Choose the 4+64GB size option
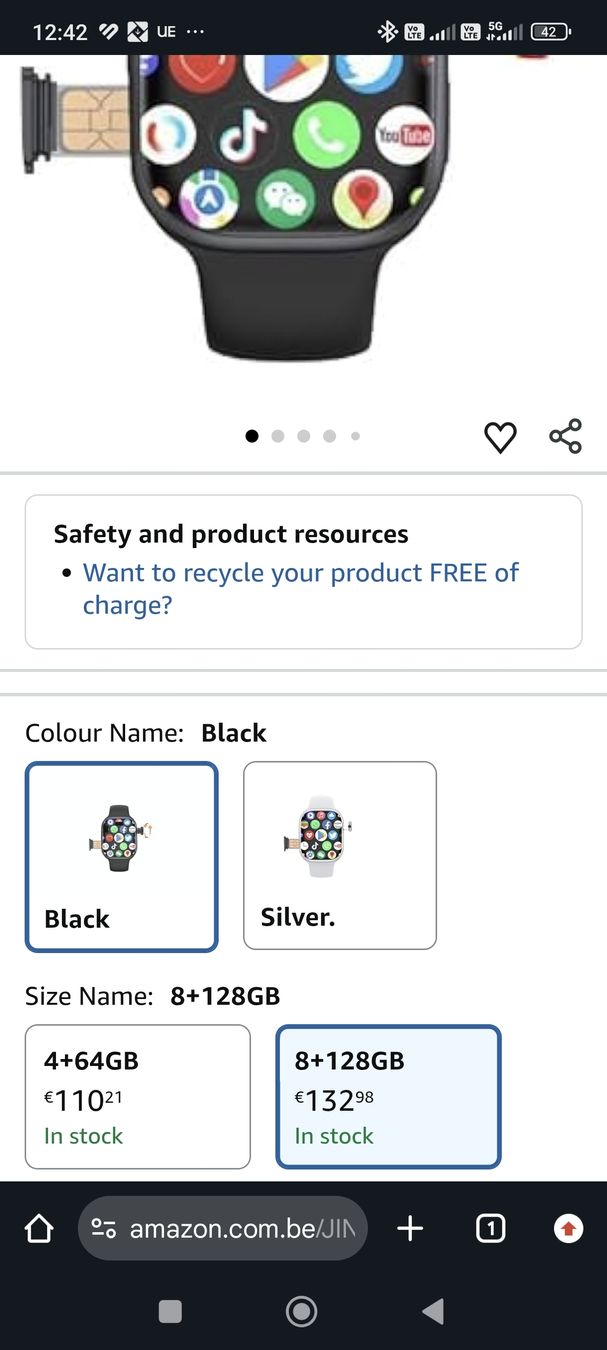The width and height of the screenshot is (607, 1350). pos(138,1097)
